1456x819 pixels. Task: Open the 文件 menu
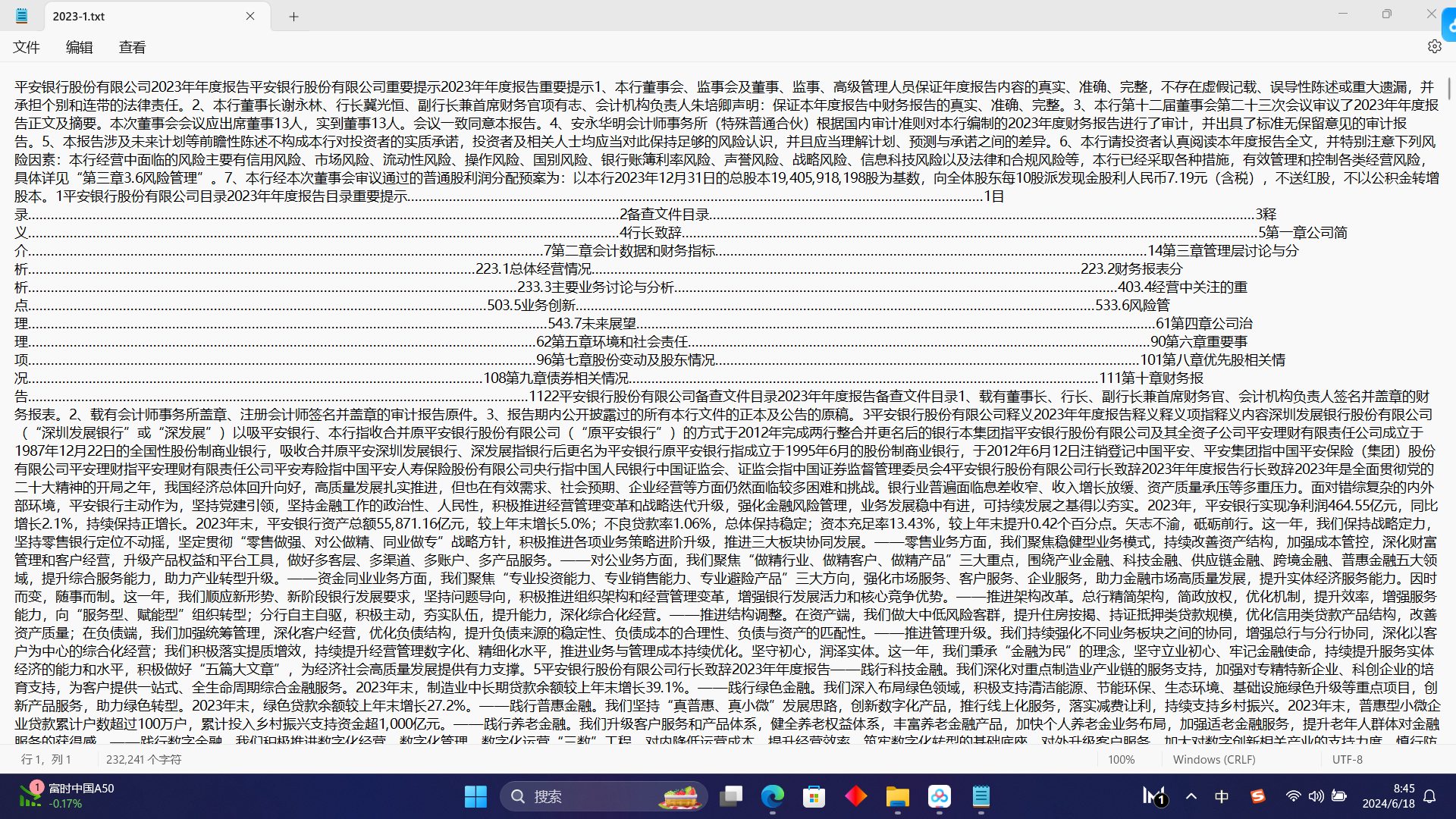point(27,47)
